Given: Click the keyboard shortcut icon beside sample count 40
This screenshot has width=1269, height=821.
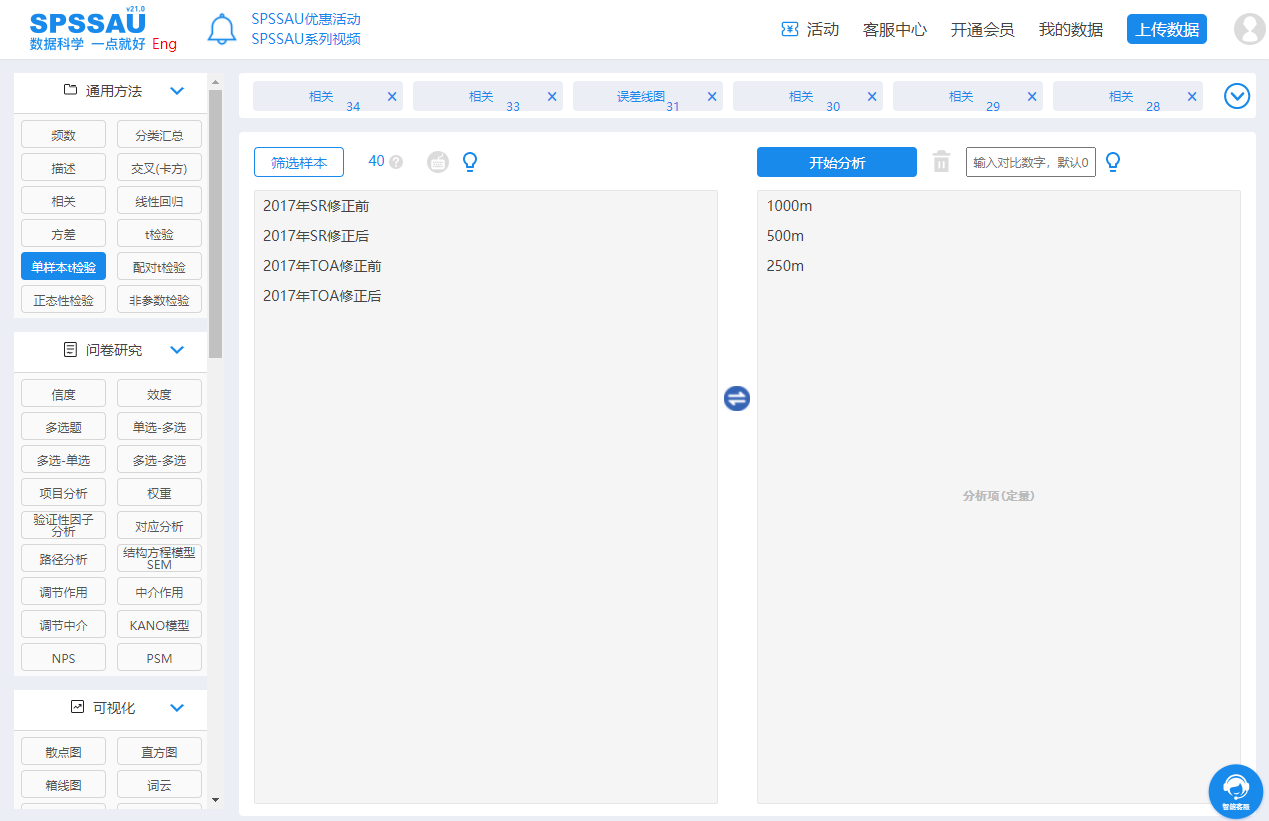Looking at the screenshot, I should pyautogui.click(x=437, y=161).
